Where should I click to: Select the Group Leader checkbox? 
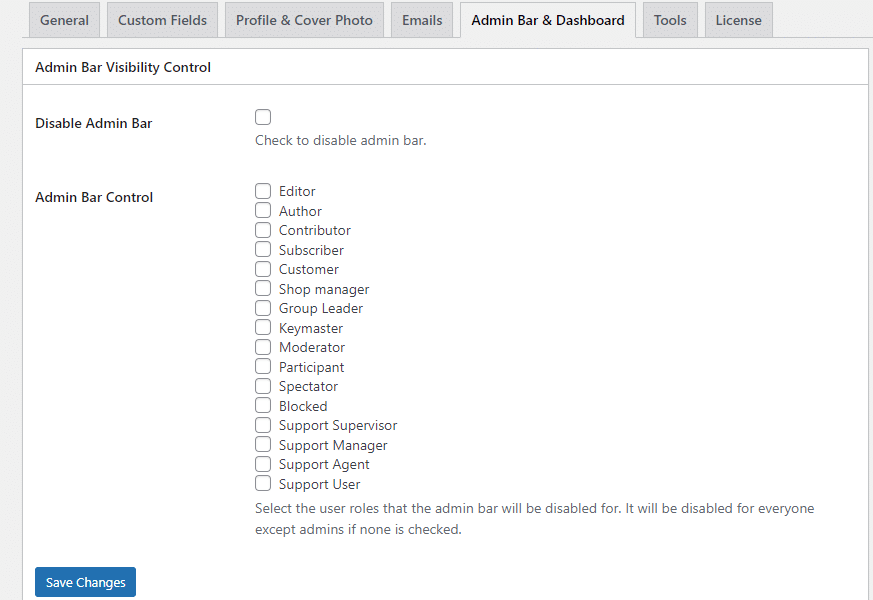tap(262, 307)
